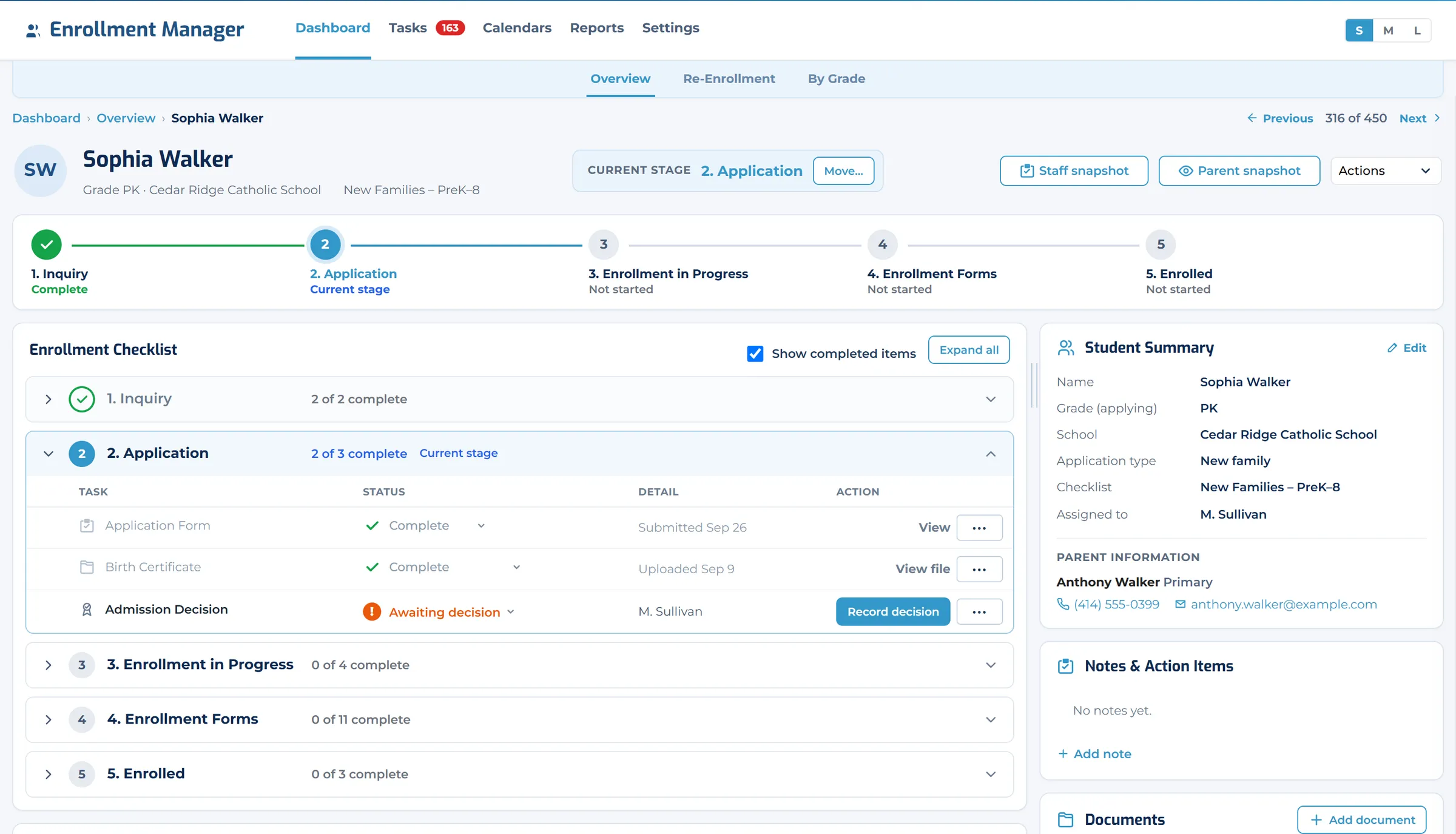Click the Enrollment Manager people logo icon
1456x834 pixels.
[x=33, y=30]
